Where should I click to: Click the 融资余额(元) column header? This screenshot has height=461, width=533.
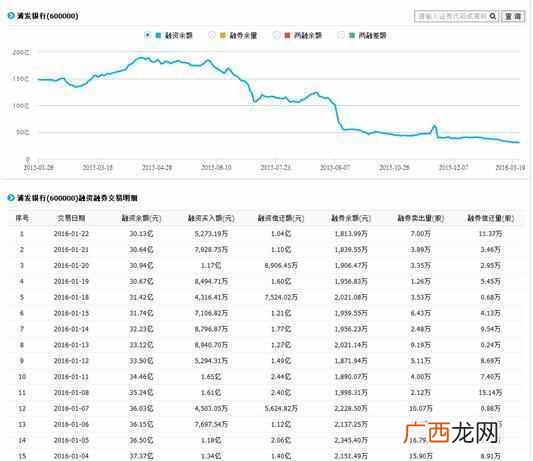[141, 218]
